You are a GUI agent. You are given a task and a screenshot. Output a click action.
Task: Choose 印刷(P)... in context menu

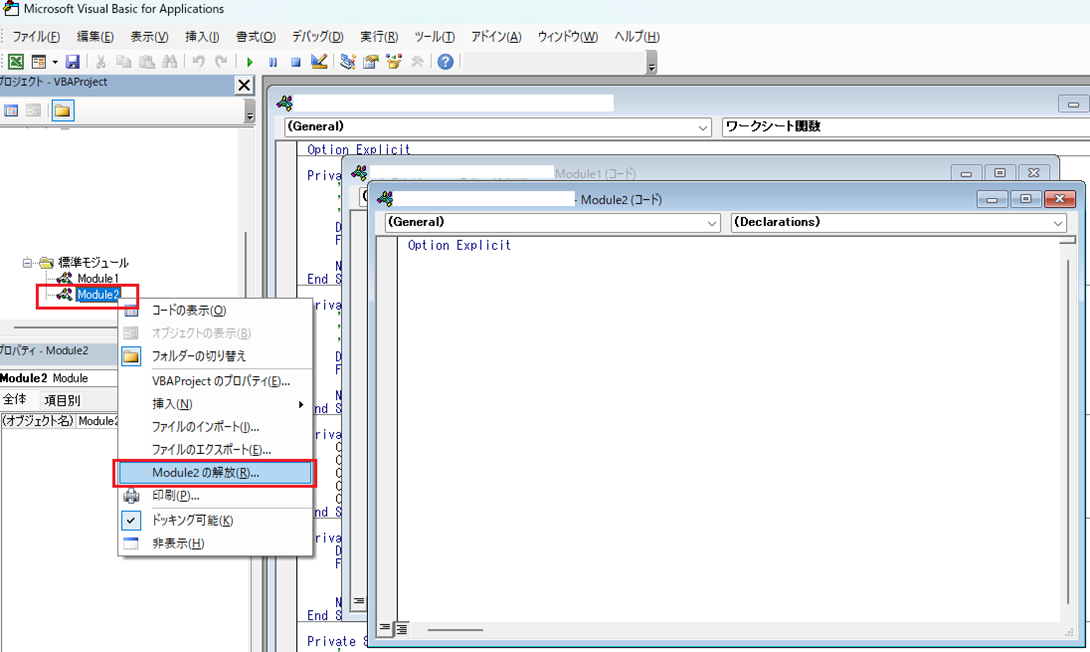tap(215, 496)
